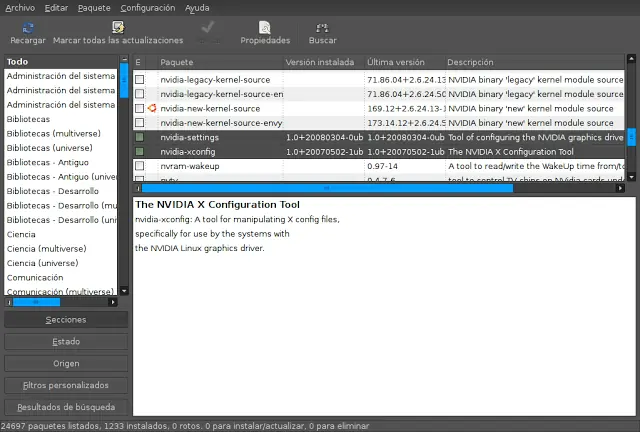
Task: Click the category list scroll-right arrow
Action: 113,302
